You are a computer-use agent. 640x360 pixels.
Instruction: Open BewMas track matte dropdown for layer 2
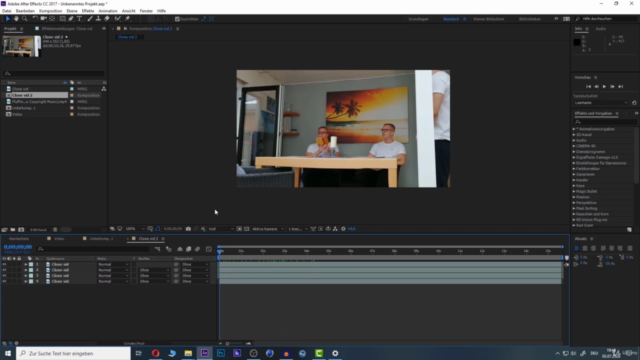click(154, 270)
